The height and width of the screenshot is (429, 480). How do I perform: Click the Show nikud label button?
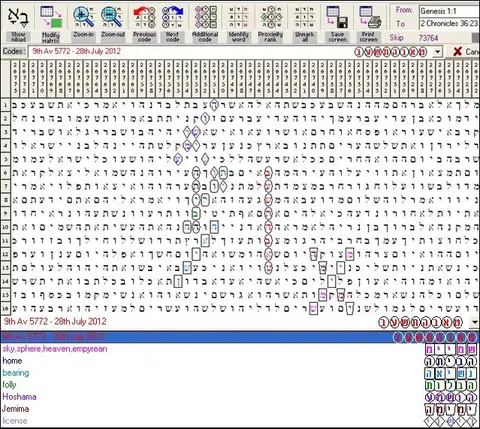click(x=18, y=37)
